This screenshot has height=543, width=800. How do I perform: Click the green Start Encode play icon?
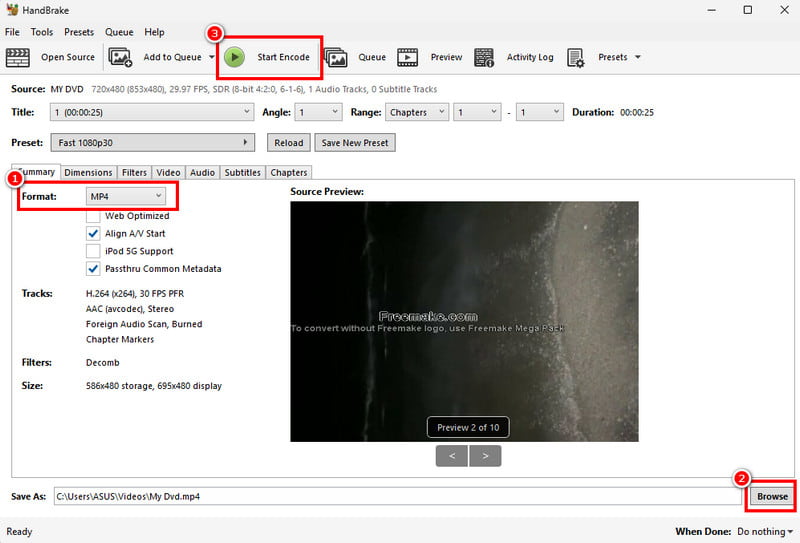(x=235, y=57)
